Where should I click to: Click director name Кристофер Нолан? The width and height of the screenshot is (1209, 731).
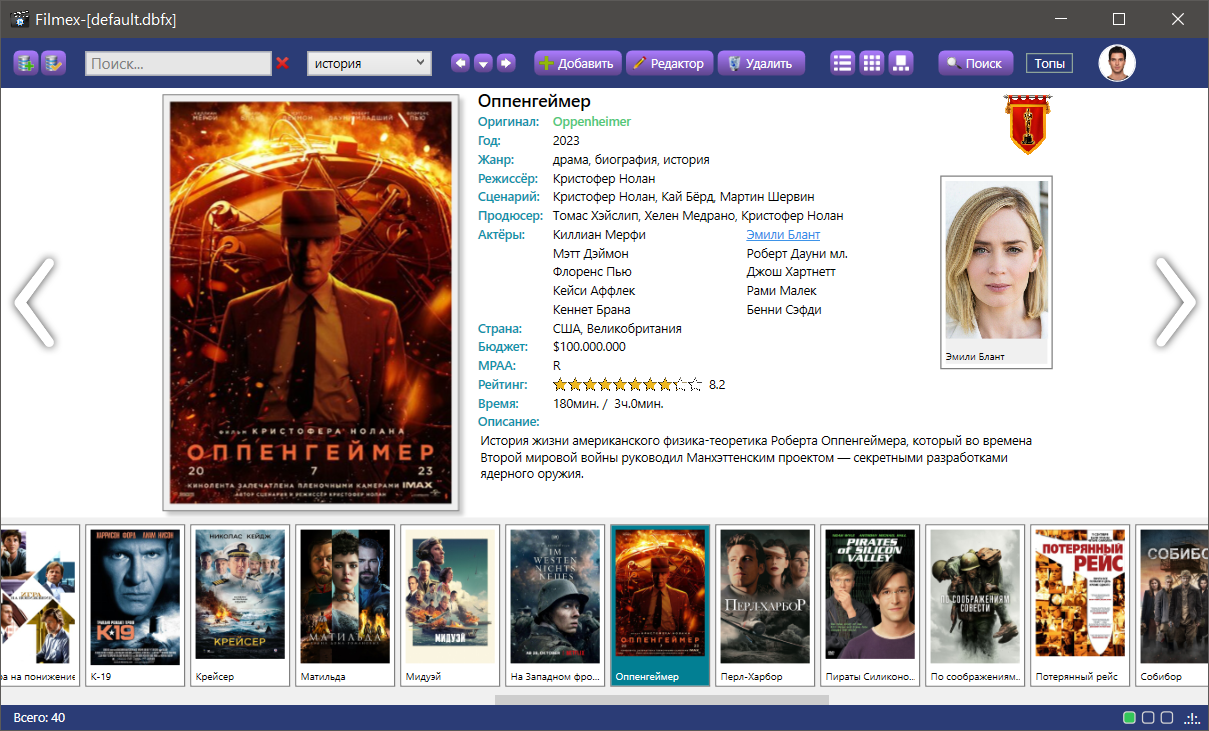604,178
